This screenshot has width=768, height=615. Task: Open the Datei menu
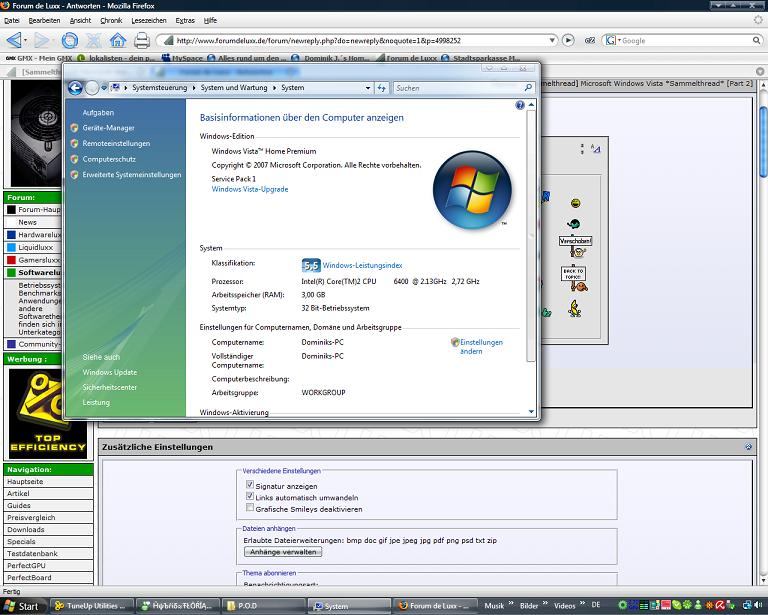[x=12, y=21]
